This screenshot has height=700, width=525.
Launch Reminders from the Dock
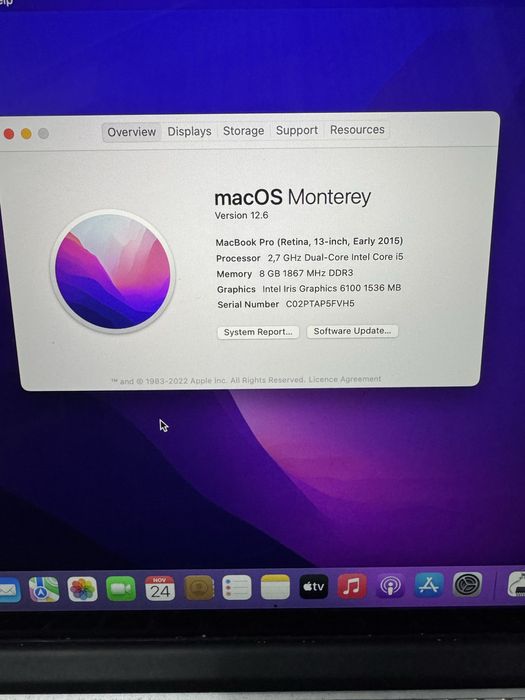pyautogui.click(x=237, y=588)
